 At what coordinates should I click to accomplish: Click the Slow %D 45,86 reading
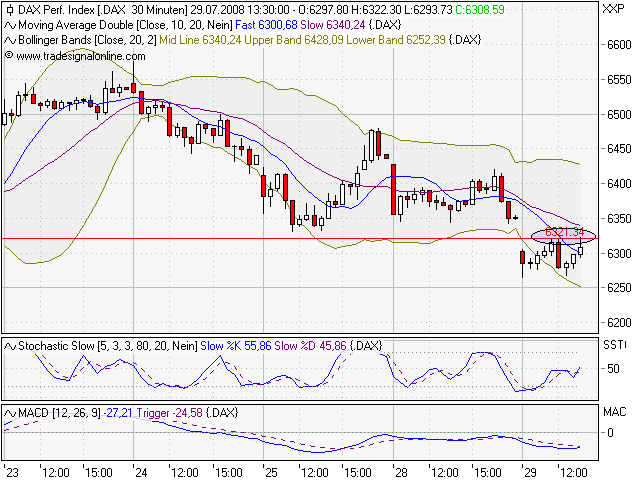(310, 346)
